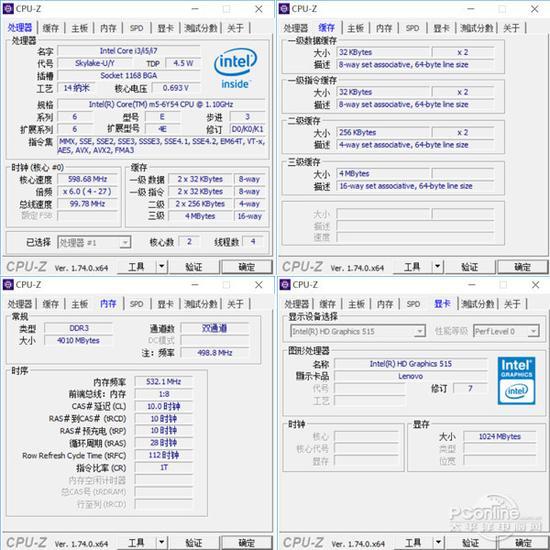Click the Intel Graphics logo in graphics window
This screenshot has width=550, height=550.
pyautogui.click(x=516, y=381)
